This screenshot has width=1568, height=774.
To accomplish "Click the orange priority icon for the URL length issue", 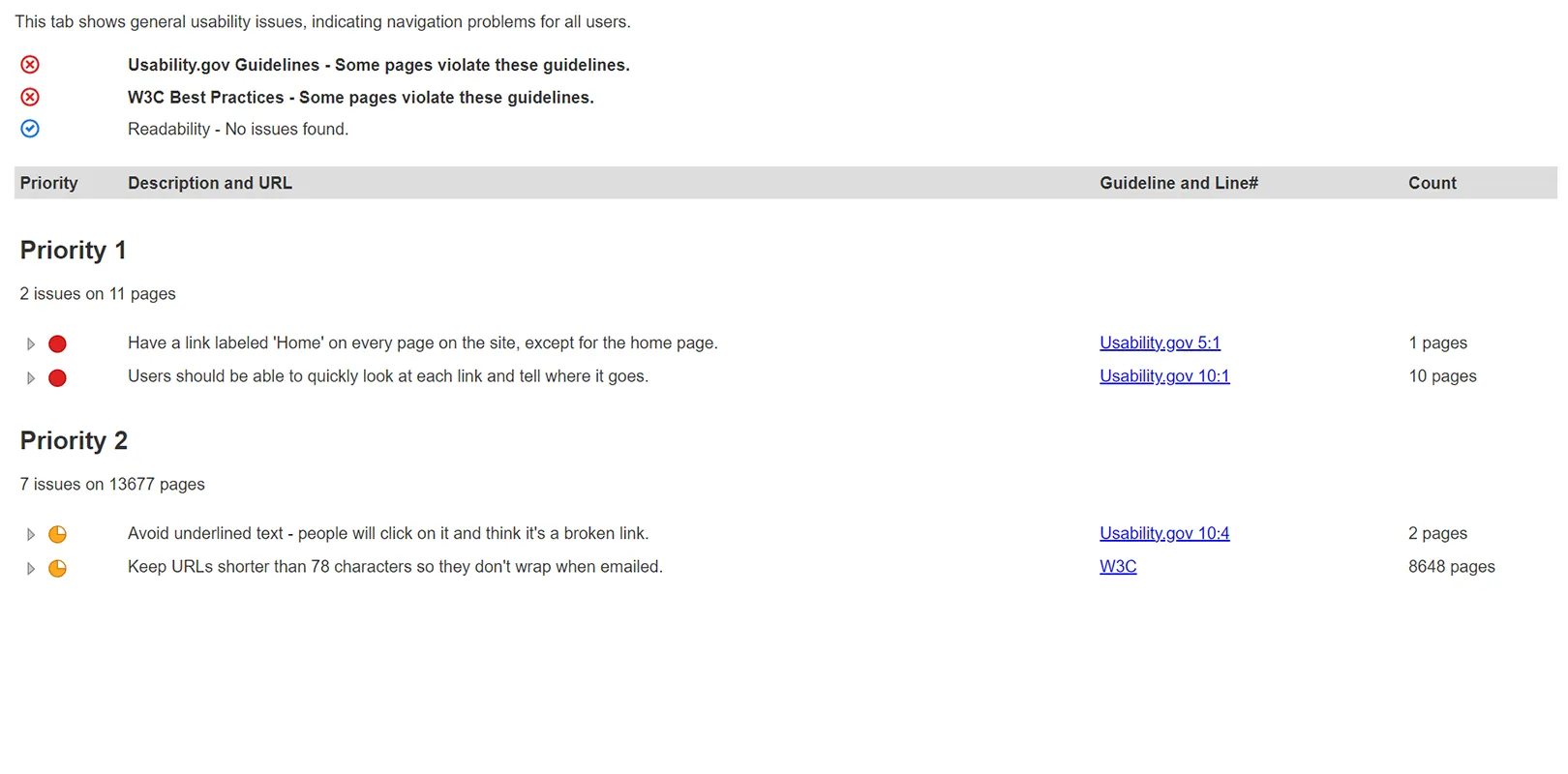I will 57,568.
